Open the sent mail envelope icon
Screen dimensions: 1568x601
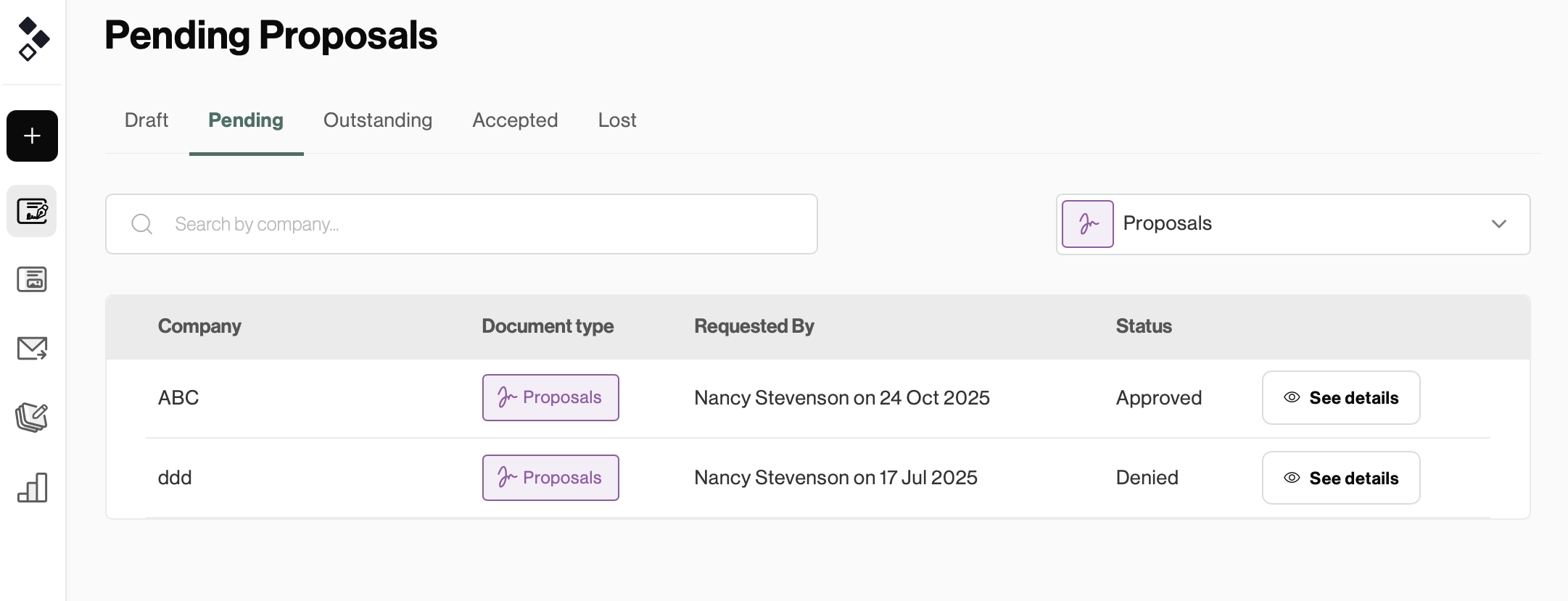tap(32, 348)
